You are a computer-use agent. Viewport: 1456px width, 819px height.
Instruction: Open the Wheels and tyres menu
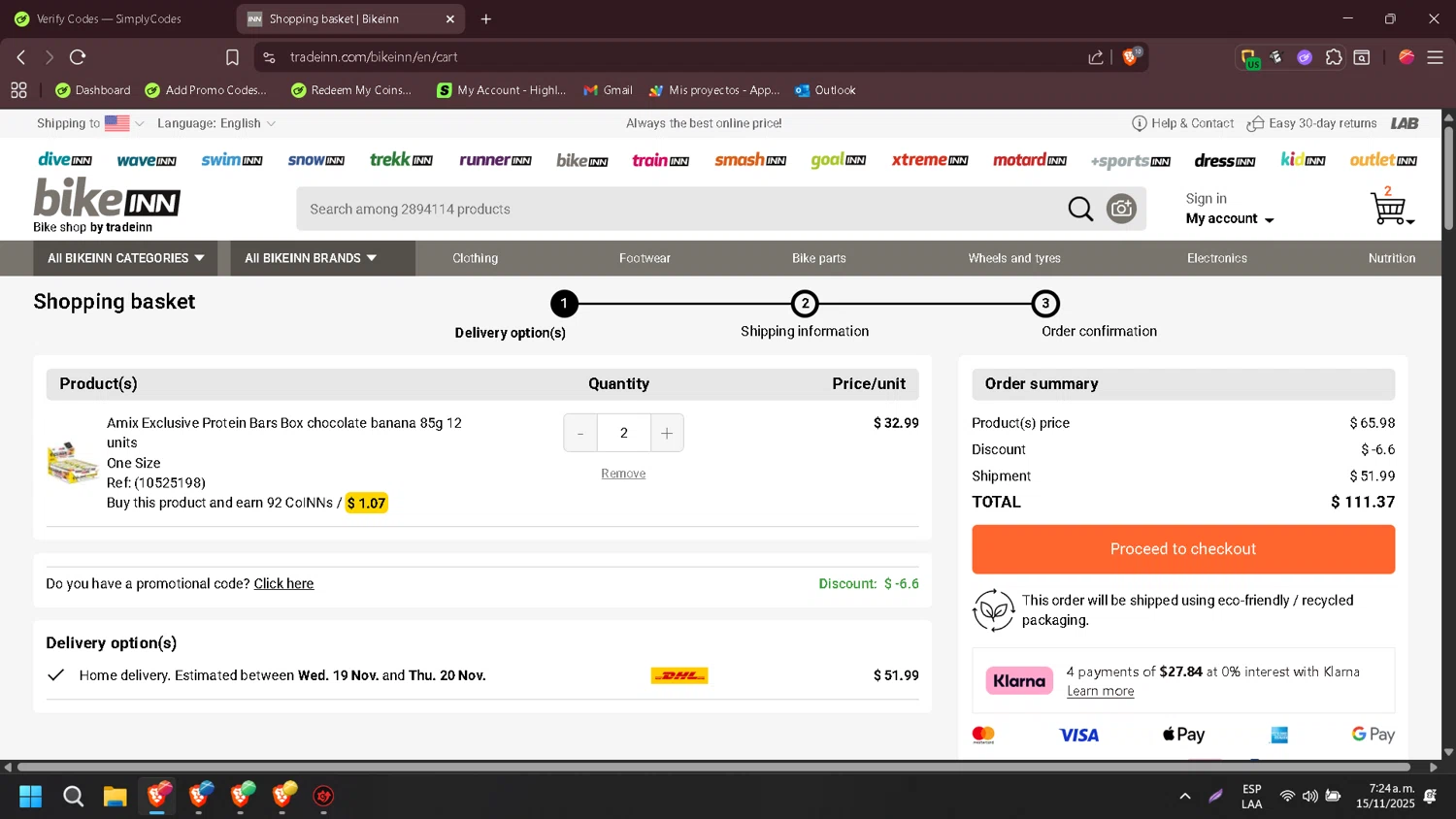1014,258
